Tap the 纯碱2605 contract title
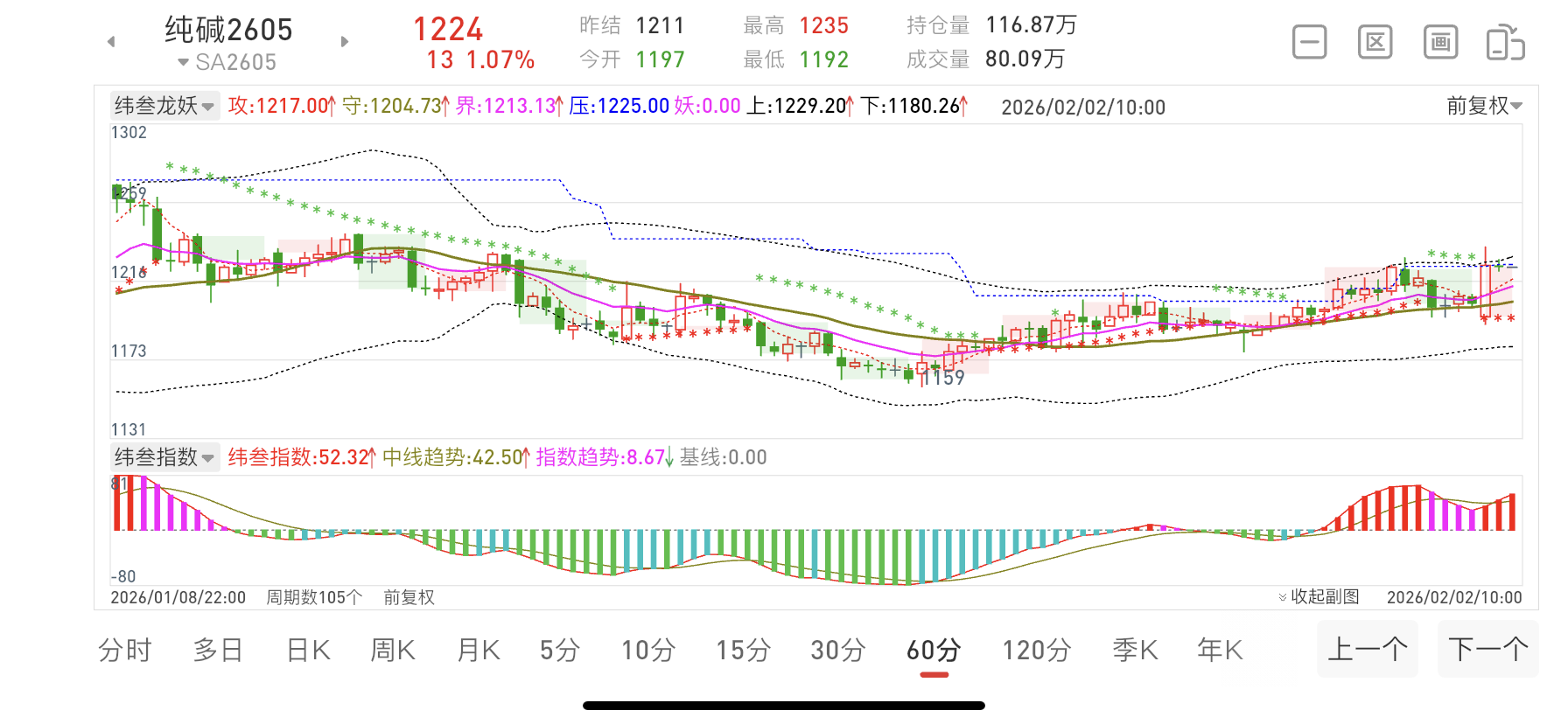This screenshot has height=724, width=1568. 228,30
